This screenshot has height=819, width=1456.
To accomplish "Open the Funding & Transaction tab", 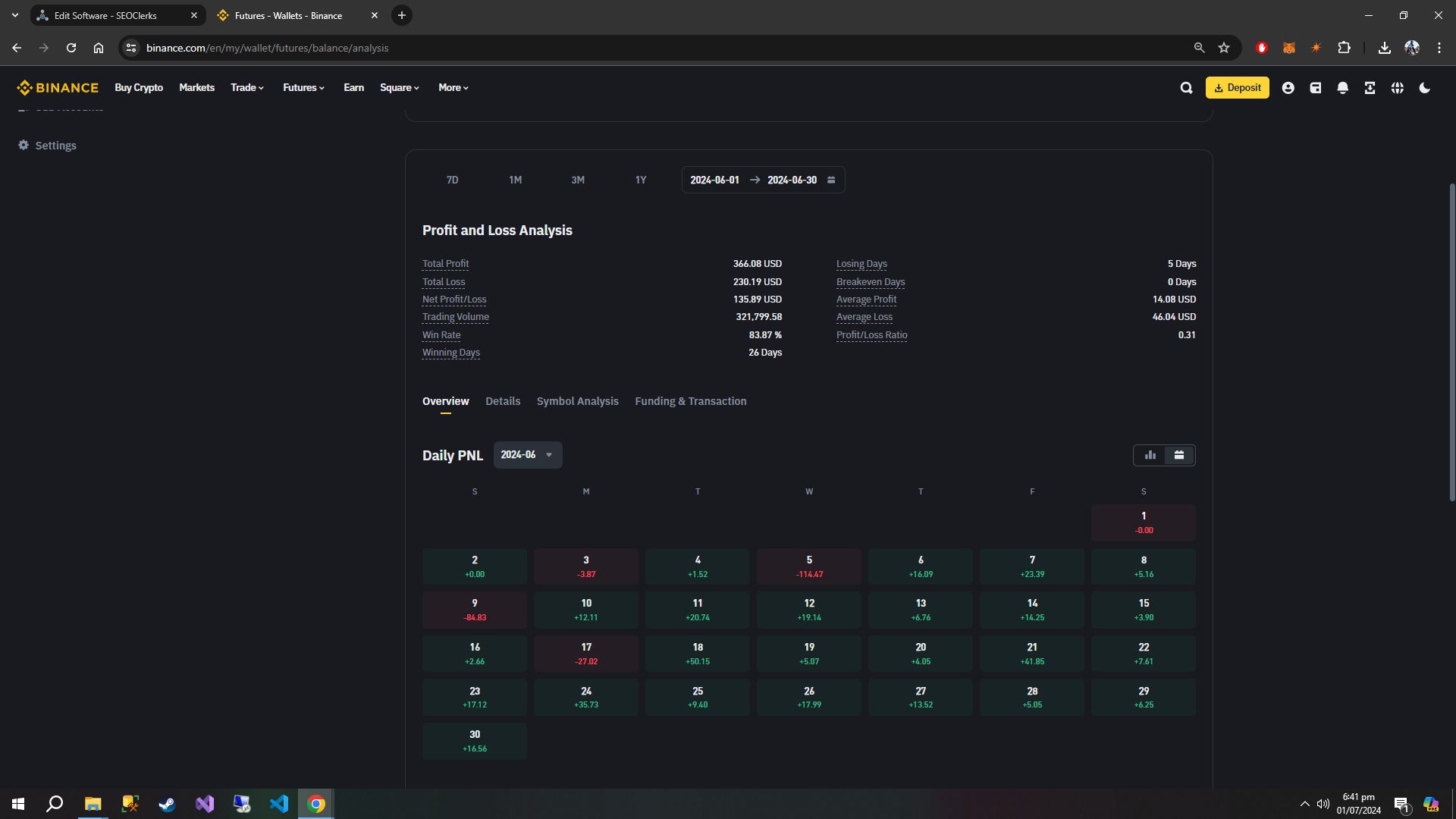I will (x=690, y=401).
